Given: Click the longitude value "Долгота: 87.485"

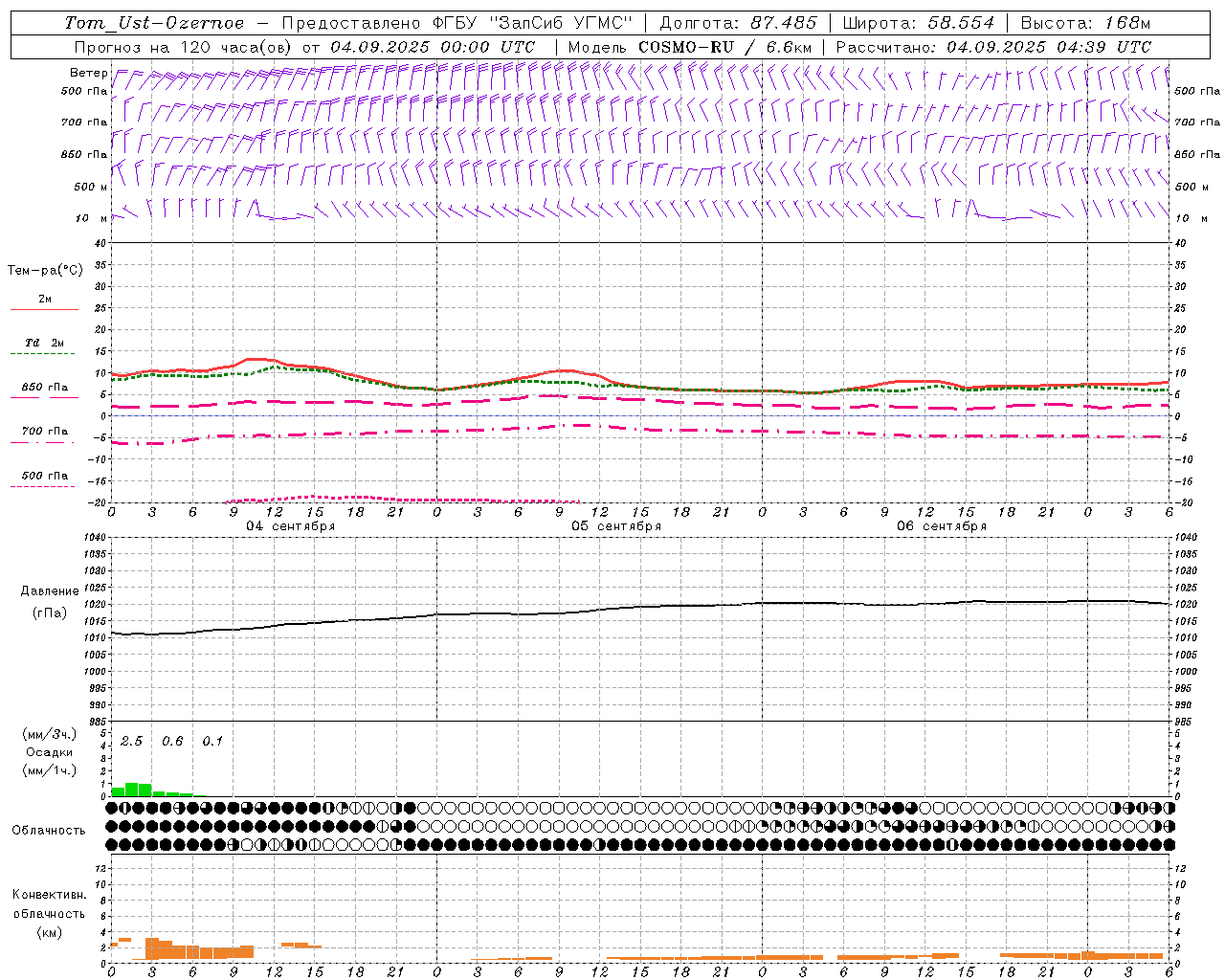Looking at the screenshot, I should tap(739, 23).
